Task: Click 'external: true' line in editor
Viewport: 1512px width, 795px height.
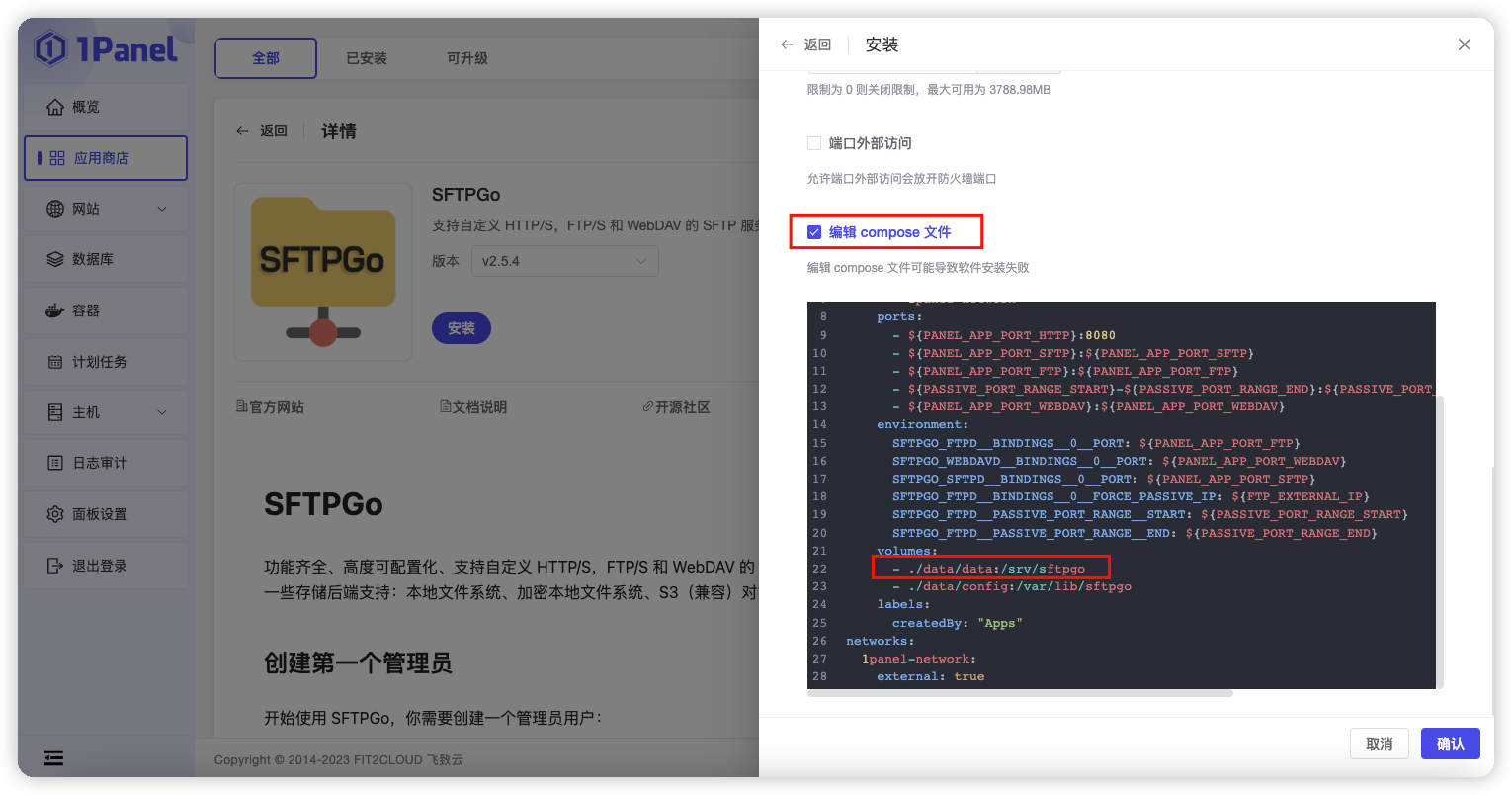Action: (x=931, y=676)
